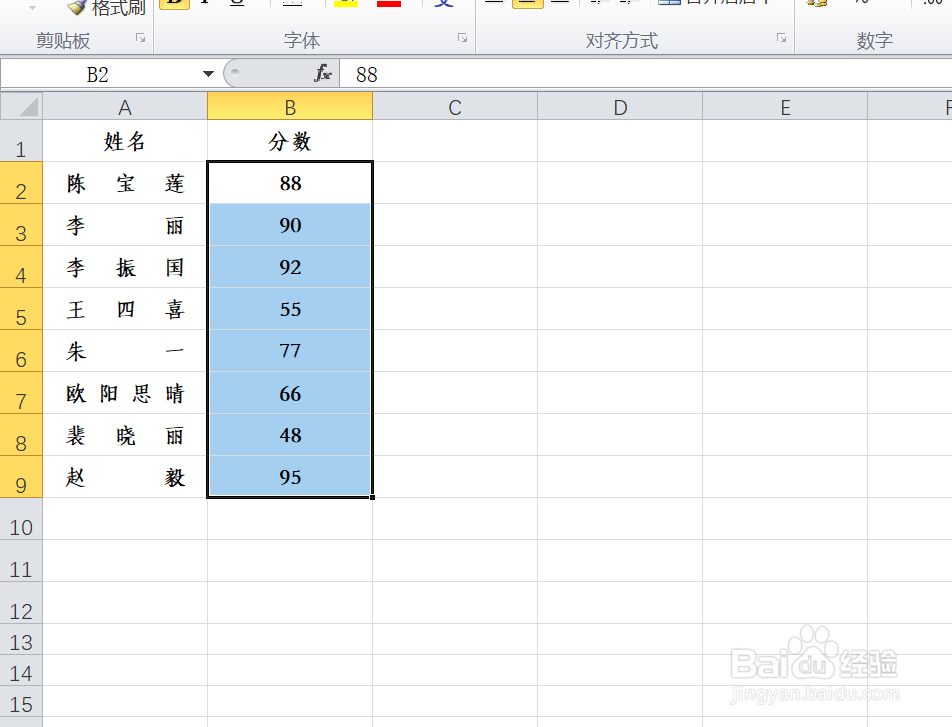Click the 姓名 header cell
The height and width of the screenshot is (727, 952).
(x=125, y=141)
